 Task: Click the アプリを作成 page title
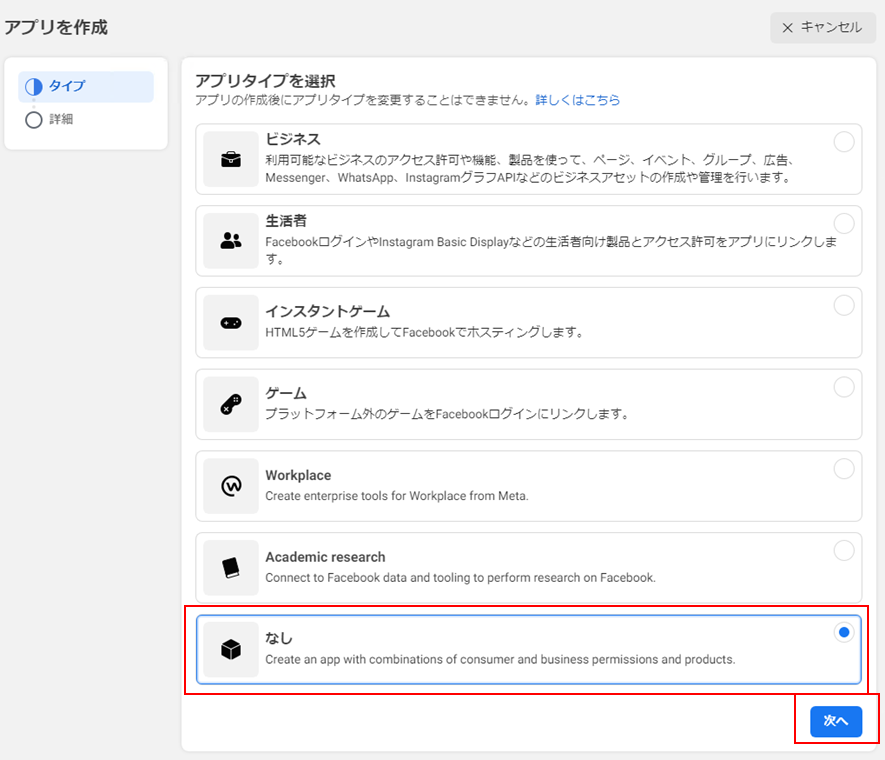[56, 27]
